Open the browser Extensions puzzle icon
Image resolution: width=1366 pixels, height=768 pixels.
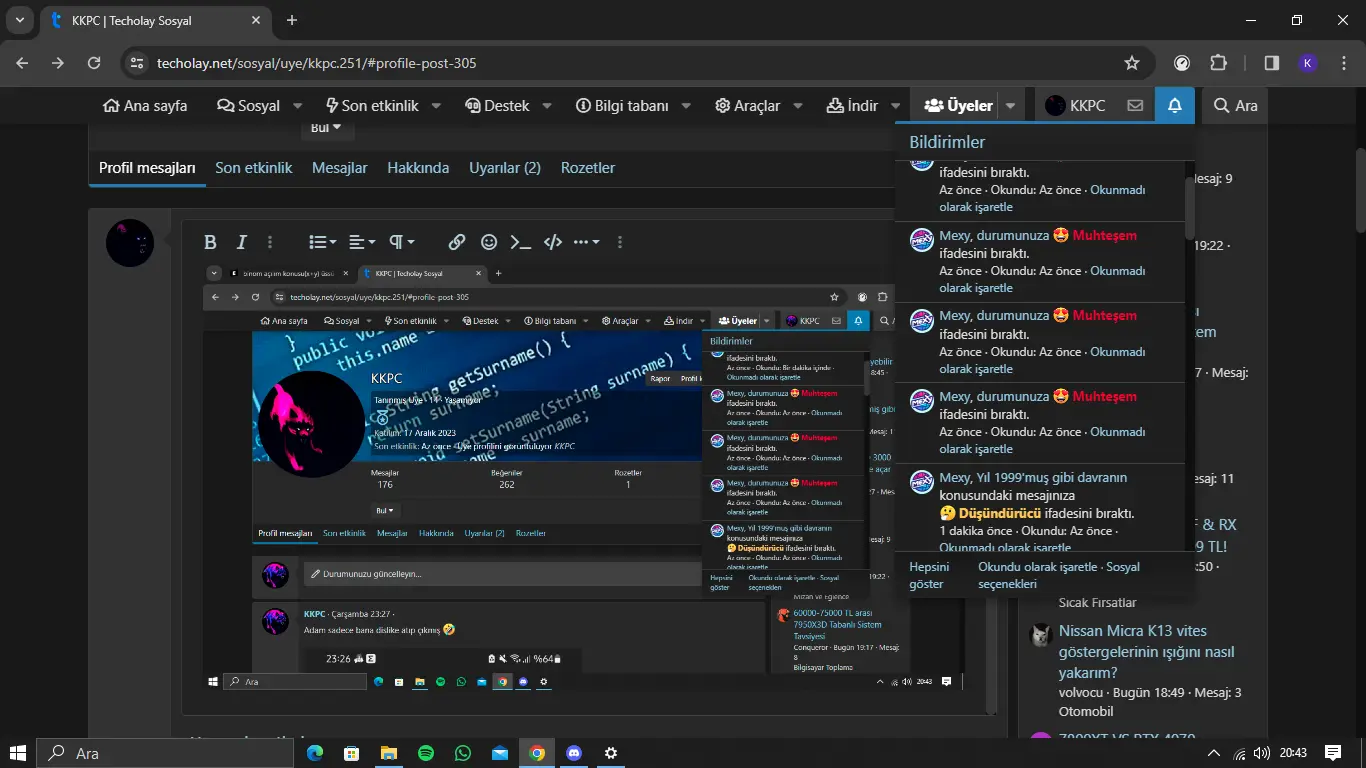coord(1218,63)
